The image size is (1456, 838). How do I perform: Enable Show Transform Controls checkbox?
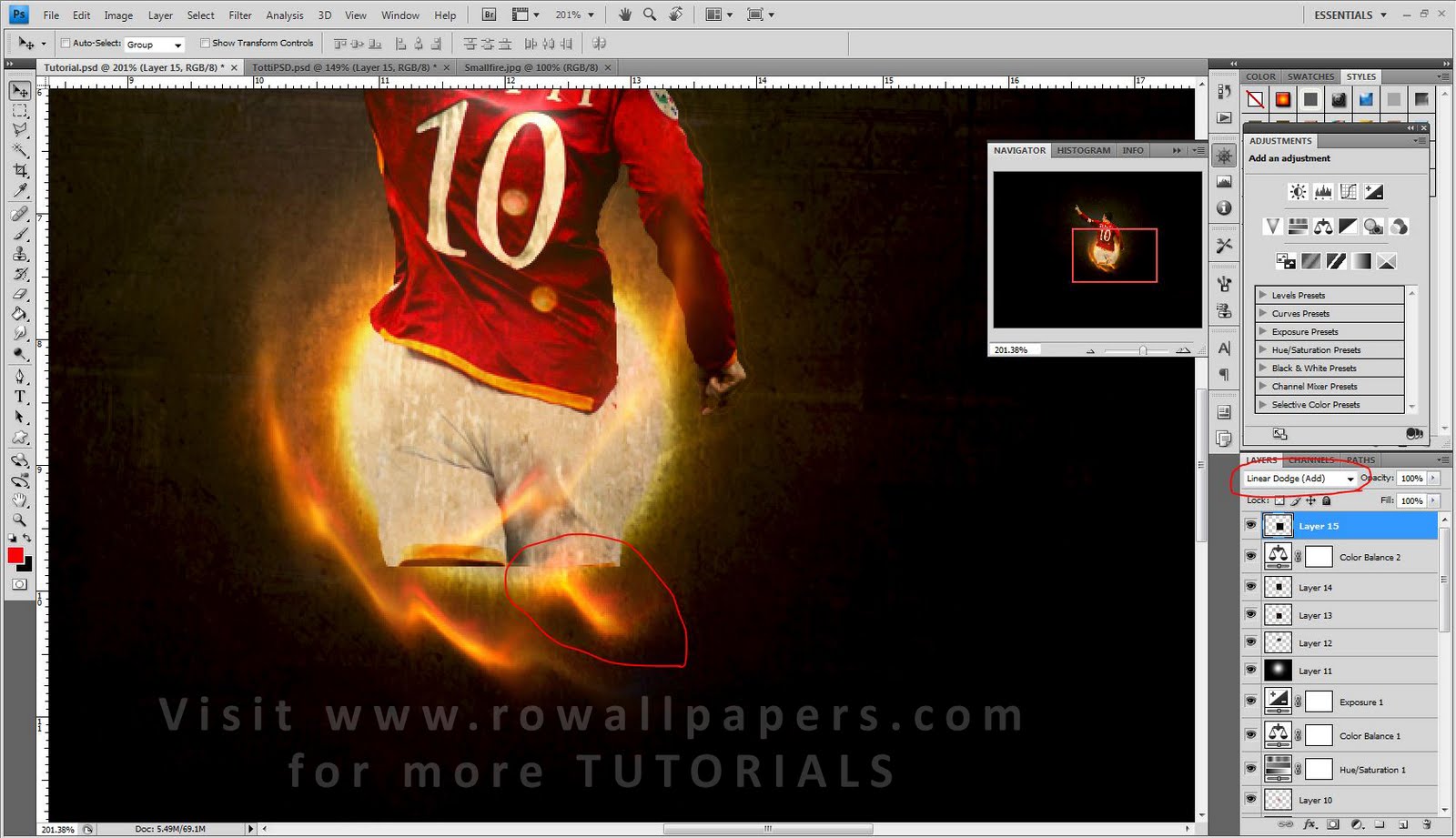click(205, 43)
